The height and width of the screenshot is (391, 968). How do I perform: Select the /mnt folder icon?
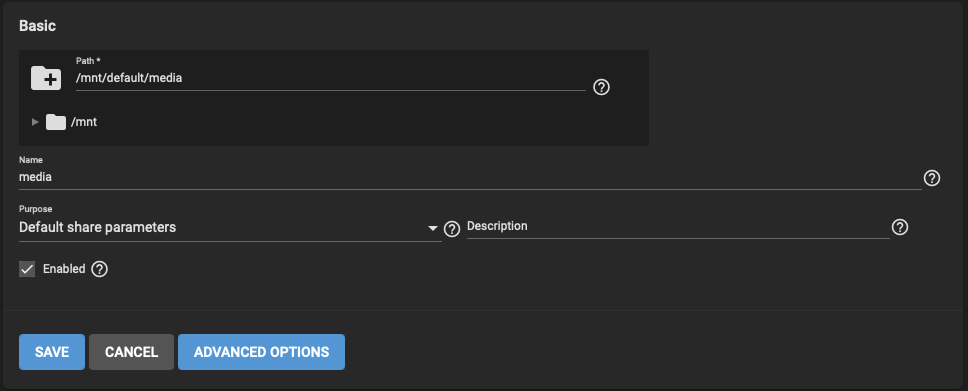click(x=56, y=122)
